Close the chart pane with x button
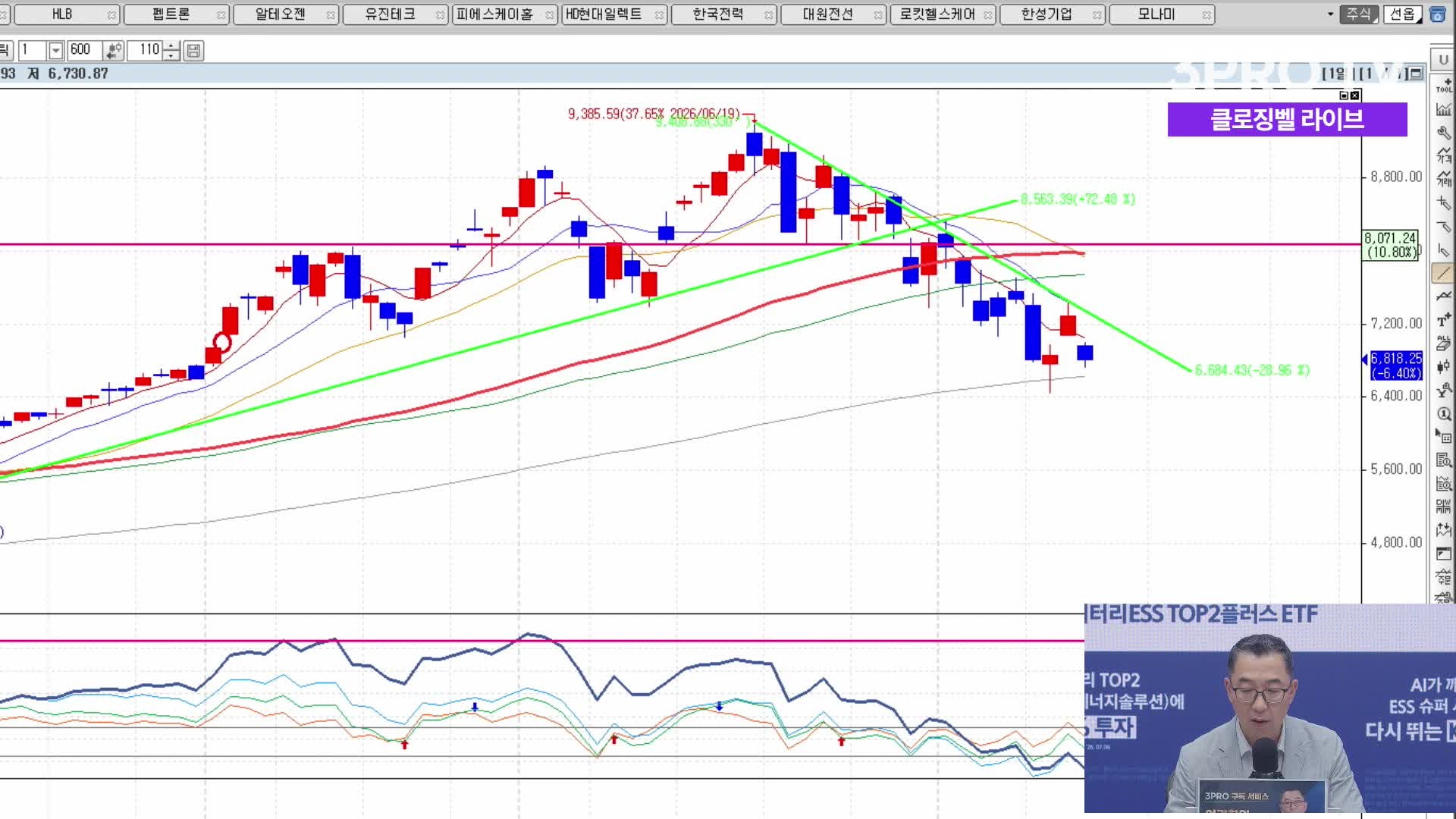Viewport: 1456px width, 819px height. (1355, 96)
